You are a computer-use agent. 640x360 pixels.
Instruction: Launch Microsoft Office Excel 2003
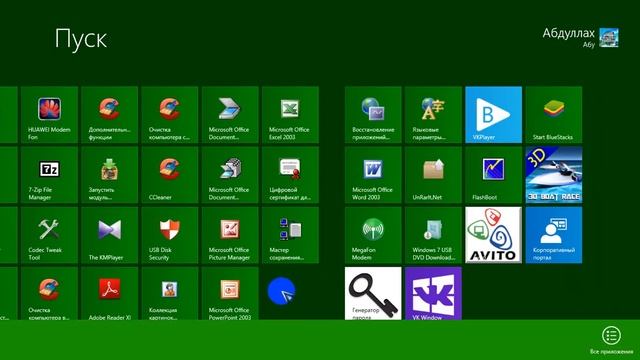pos(290,115)
